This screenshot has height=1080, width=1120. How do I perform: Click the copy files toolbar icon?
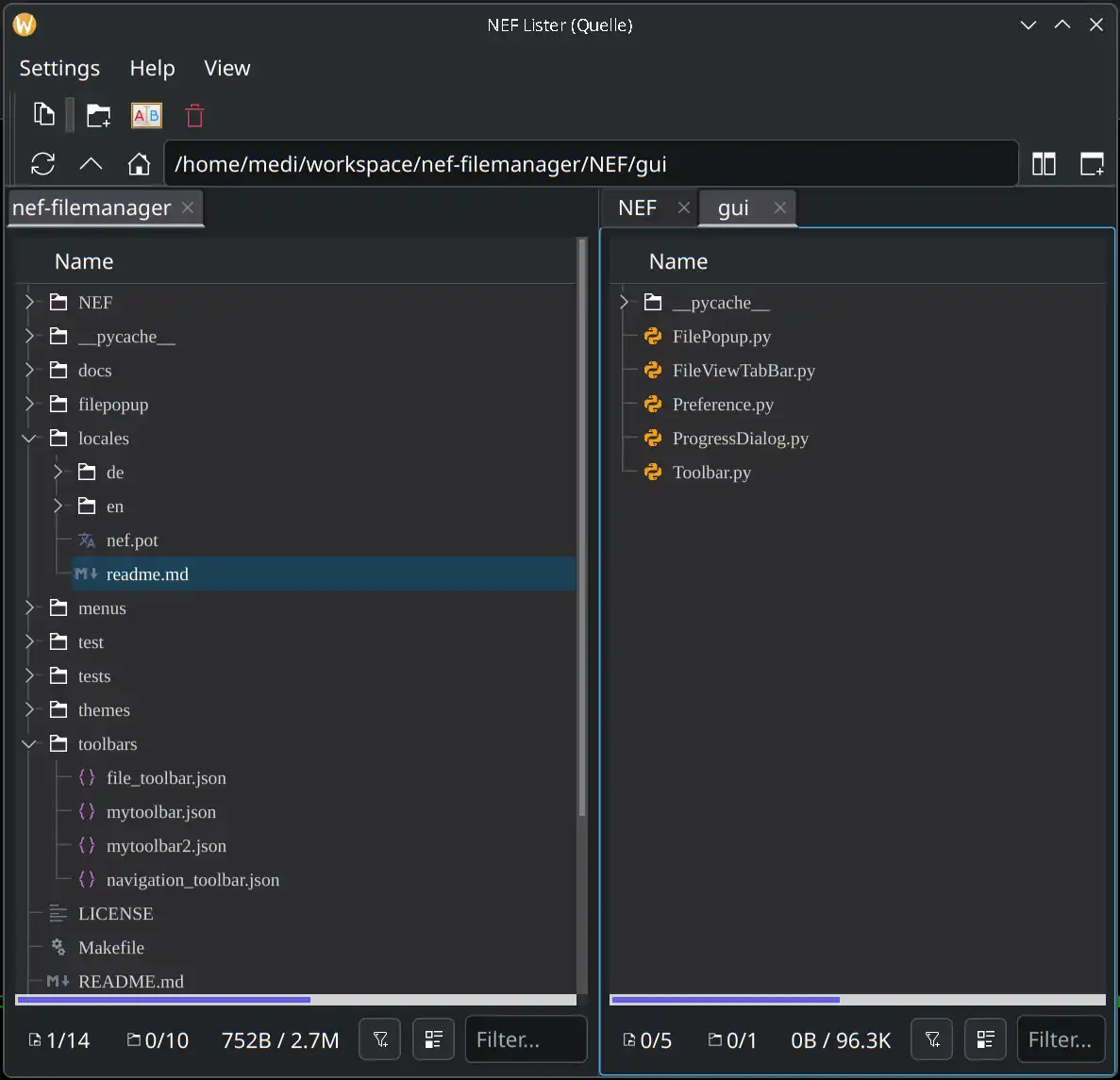point(43,115)
